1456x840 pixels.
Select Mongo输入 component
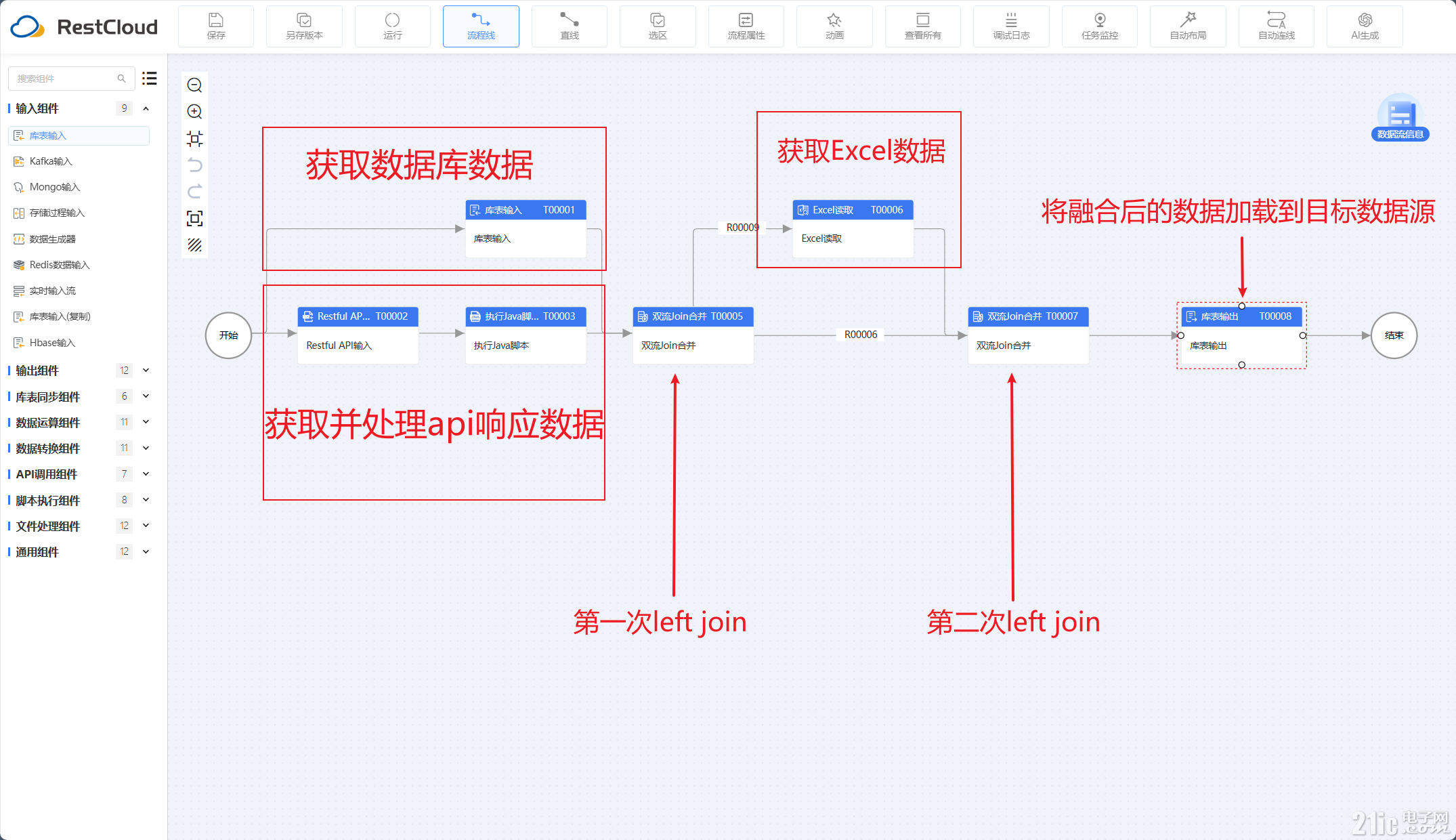click(x=79, y=187)
